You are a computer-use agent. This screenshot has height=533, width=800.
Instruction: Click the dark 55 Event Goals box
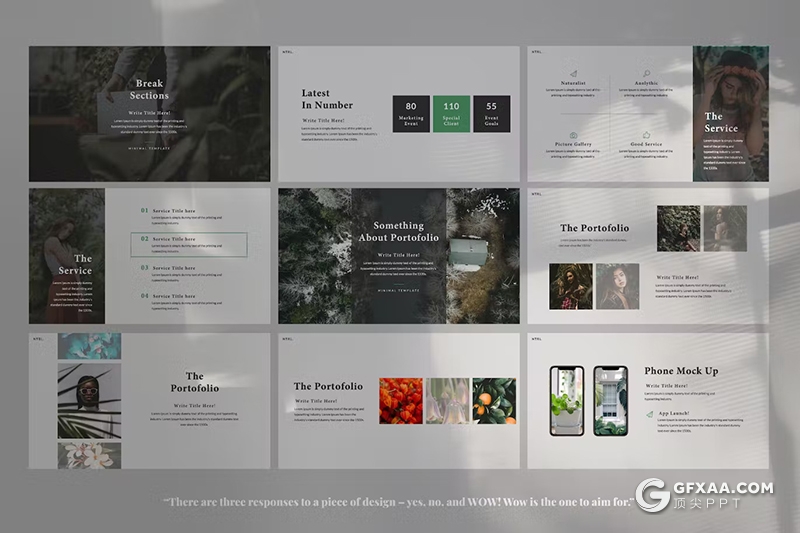coord(491,114)
